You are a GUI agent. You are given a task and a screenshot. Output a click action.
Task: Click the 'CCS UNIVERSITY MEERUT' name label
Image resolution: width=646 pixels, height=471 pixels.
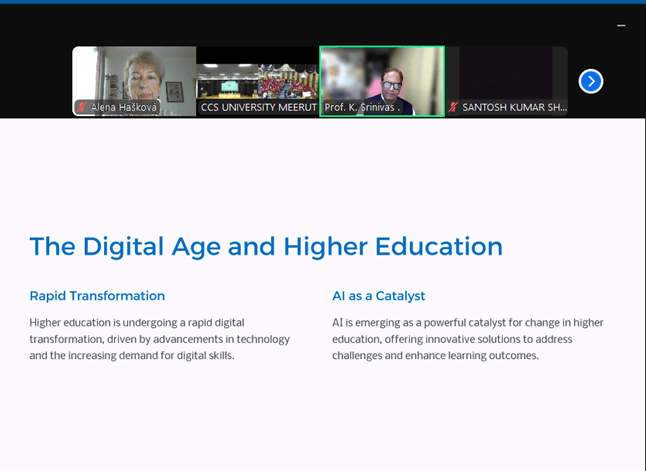[258, 107]
